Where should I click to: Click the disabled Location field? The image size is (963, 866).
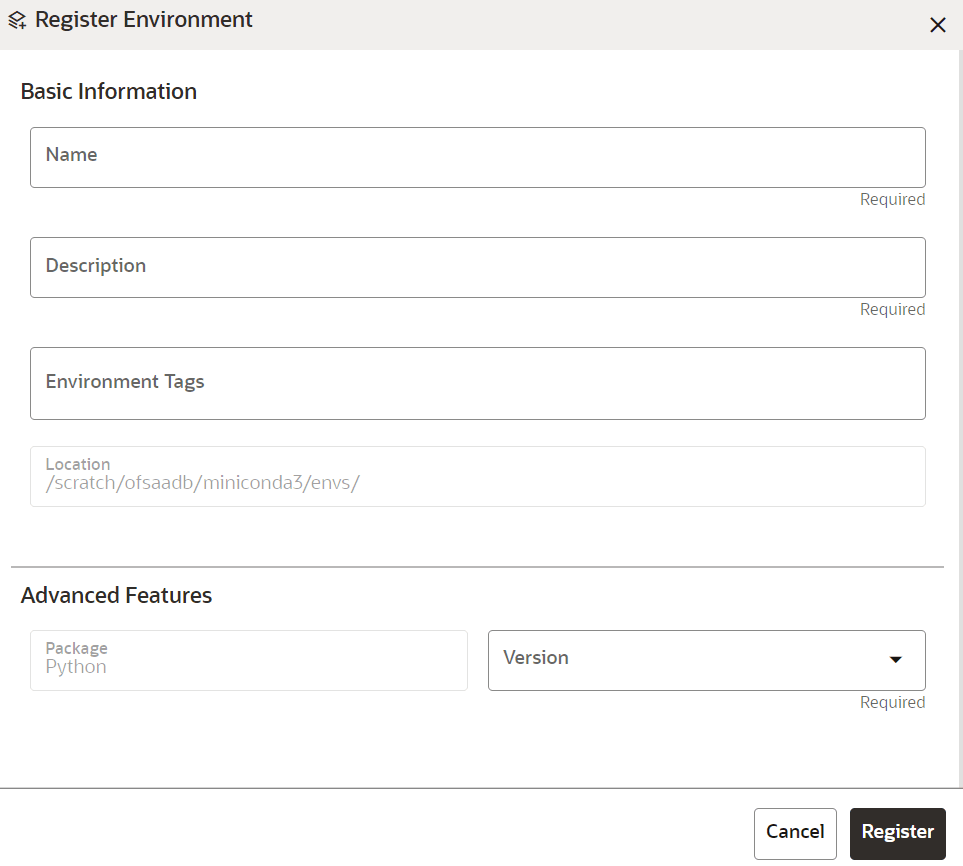coord(478,477)
